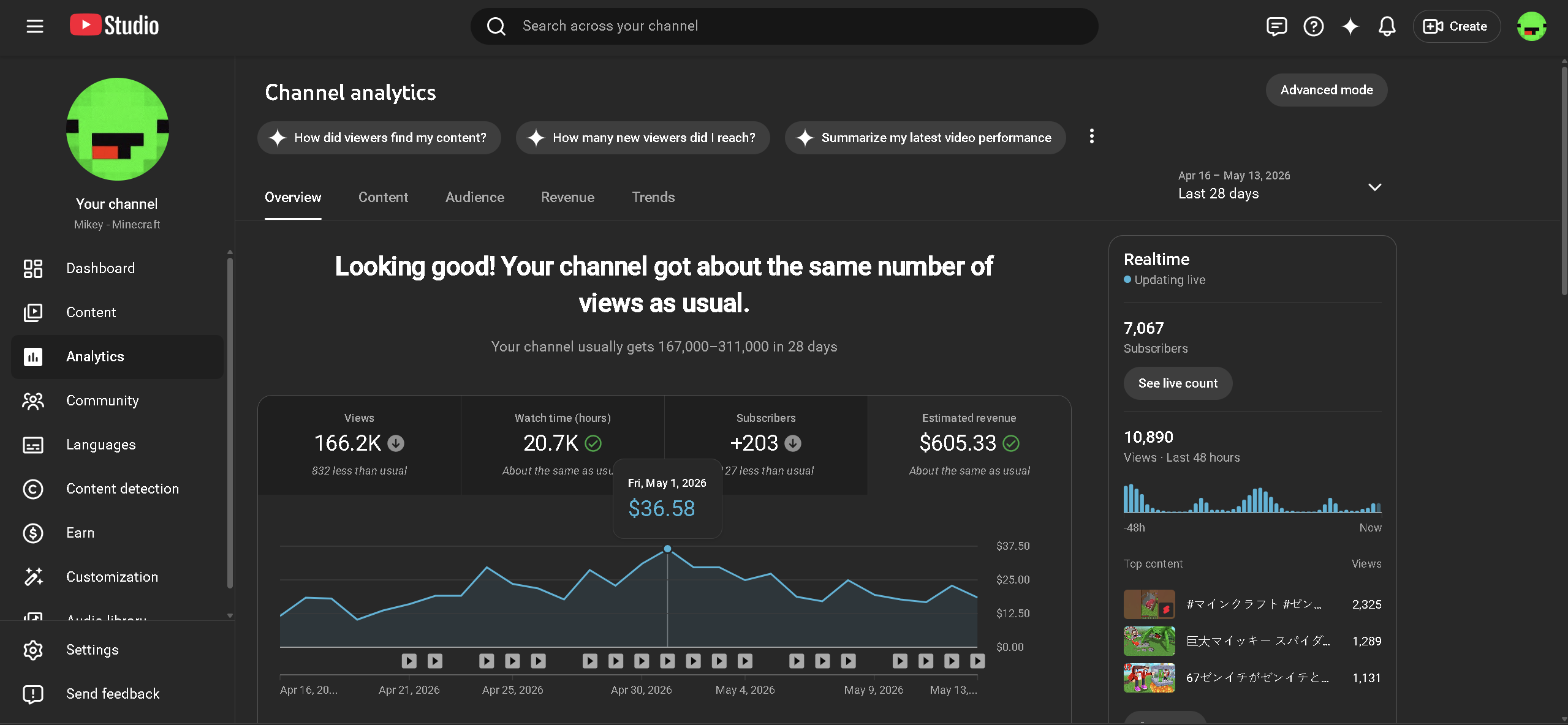Click the Advanced mode button
This screenshot has height=725, width=1568.
pyautogui.click(x=1326, y=90)
